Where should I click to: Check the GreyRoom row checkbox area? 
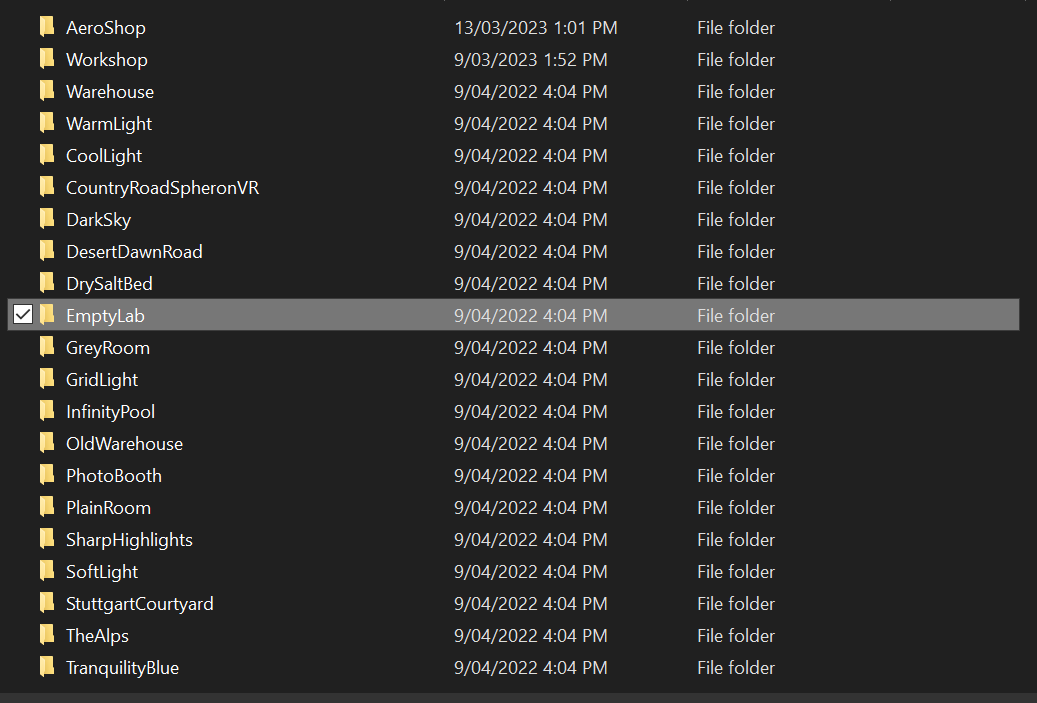pyautogui.click(x=22, y=347)
